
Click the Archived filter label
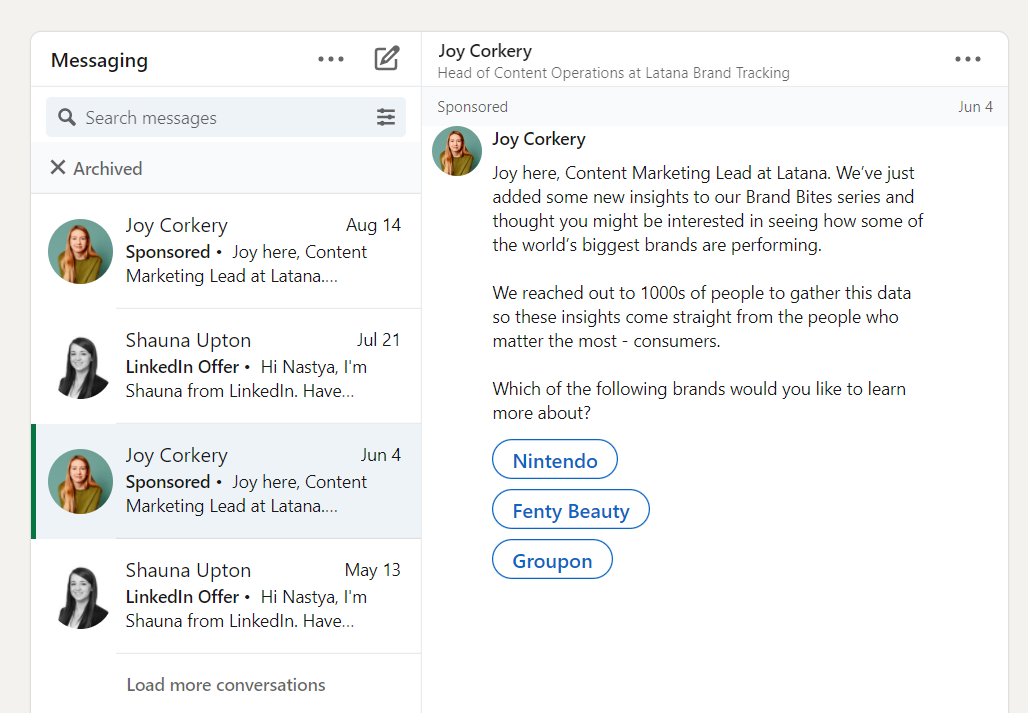tap(108, 168)
